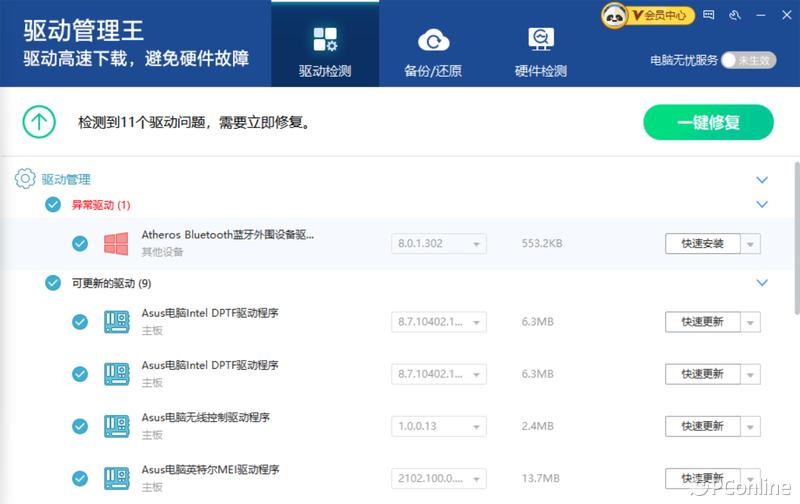Click the 驱动管理 gear icon
Screen dimensions: 800x504
[x=25, y=179]
